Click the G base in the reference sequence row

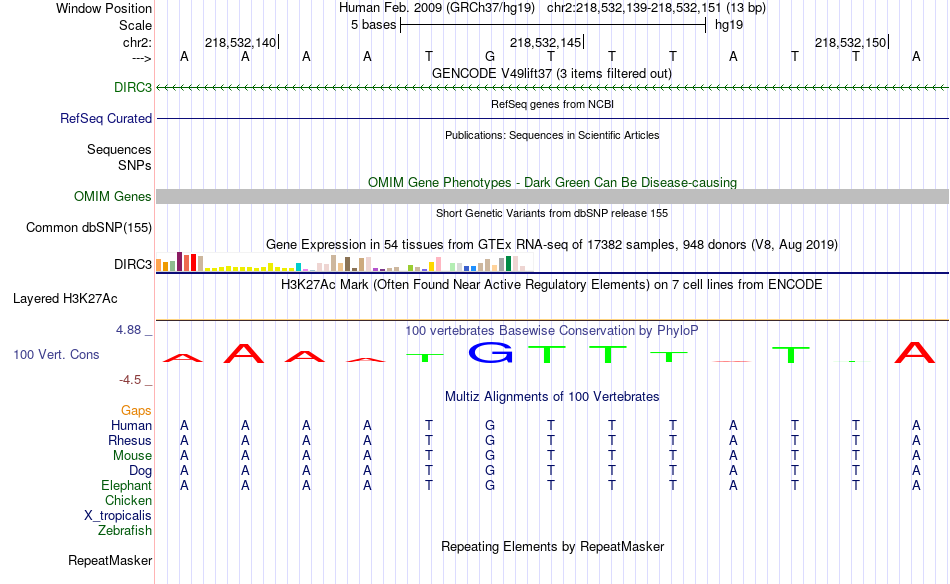click(490, 56)
